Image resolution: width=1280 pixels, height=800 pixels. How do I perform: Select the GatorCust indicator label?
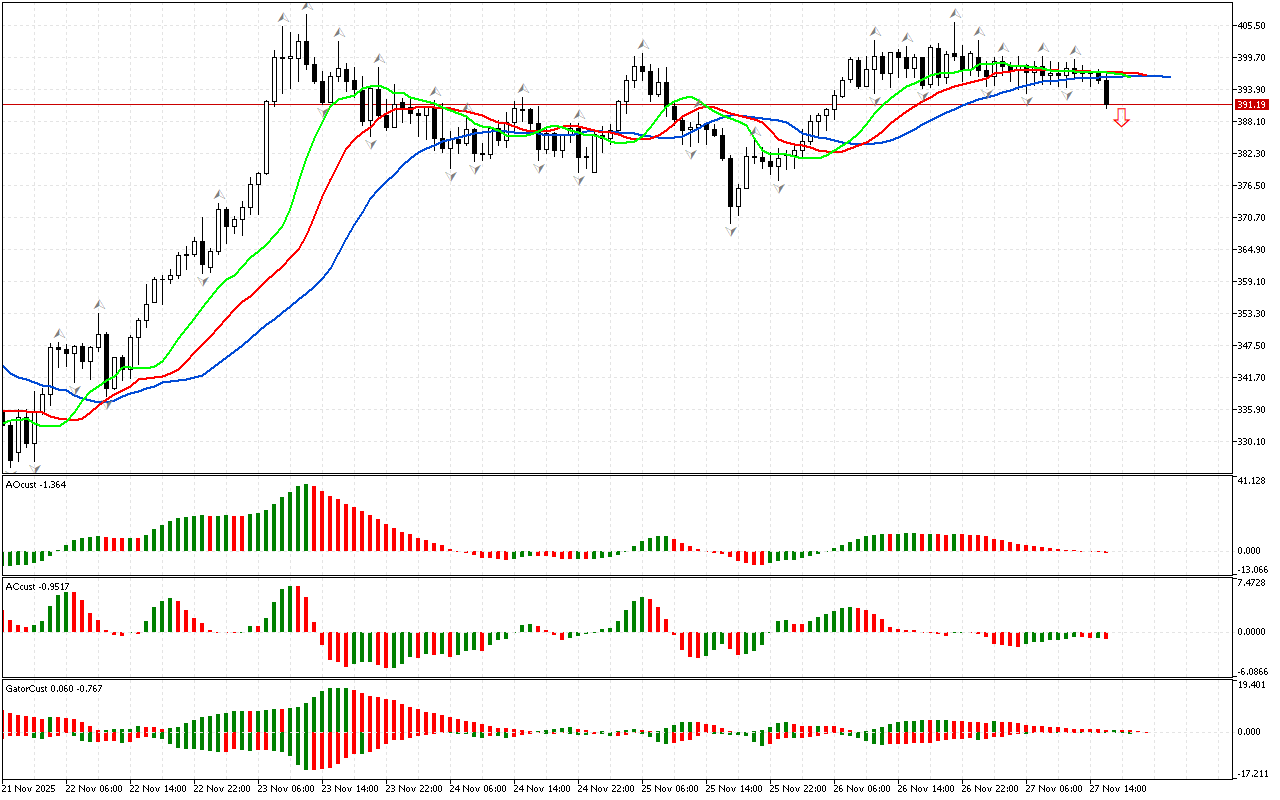click(x=54, y=688)
